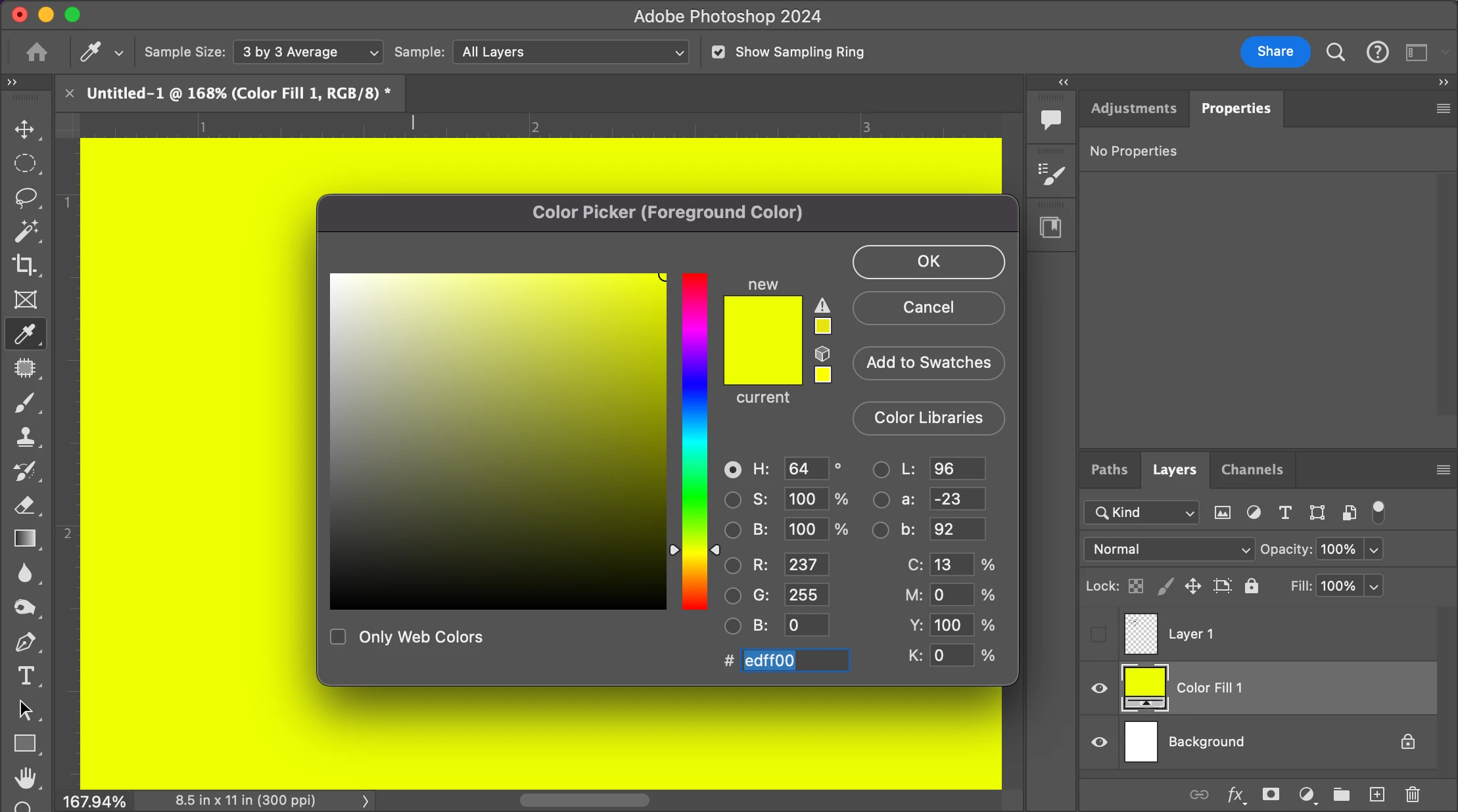This screenshot has width=1458, height=812.
Task: Select the Crop tool
Action: pyautogui.click(x=25, y=265)
